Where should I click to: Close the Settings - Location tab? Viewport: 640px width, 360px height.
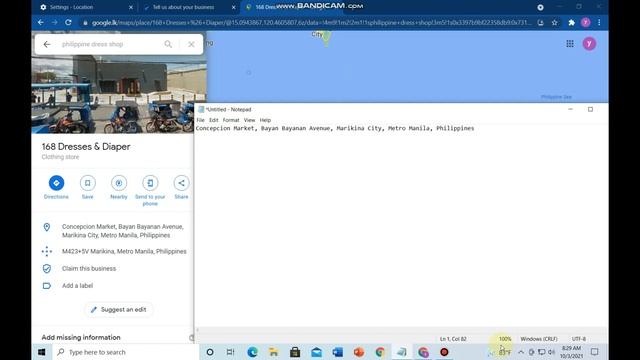click(x=131, y=7)
